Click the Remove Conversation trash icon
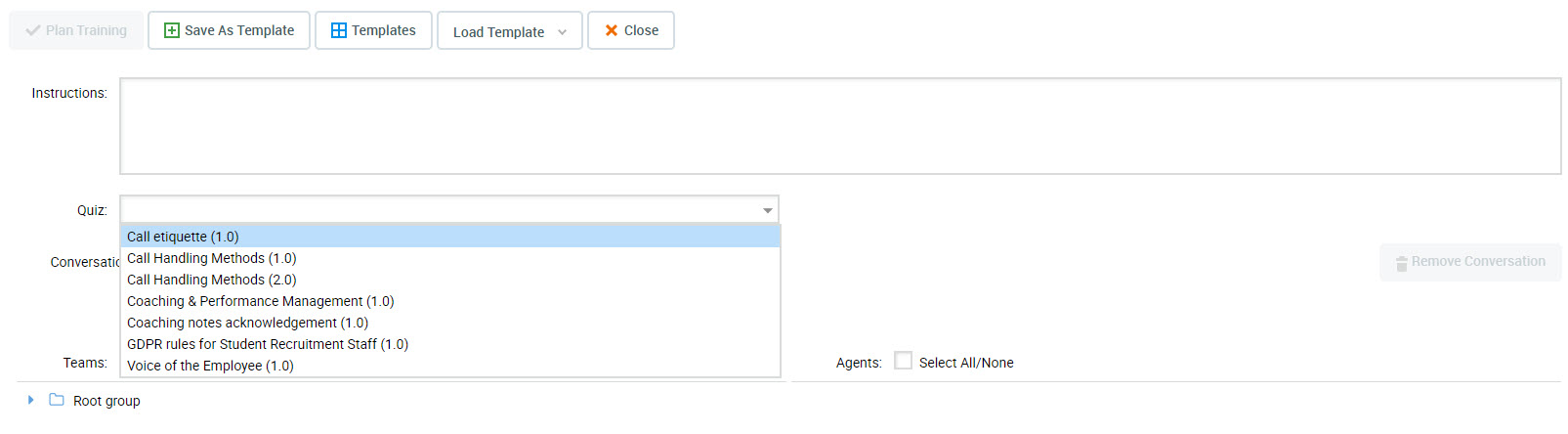 (1401, 263)
